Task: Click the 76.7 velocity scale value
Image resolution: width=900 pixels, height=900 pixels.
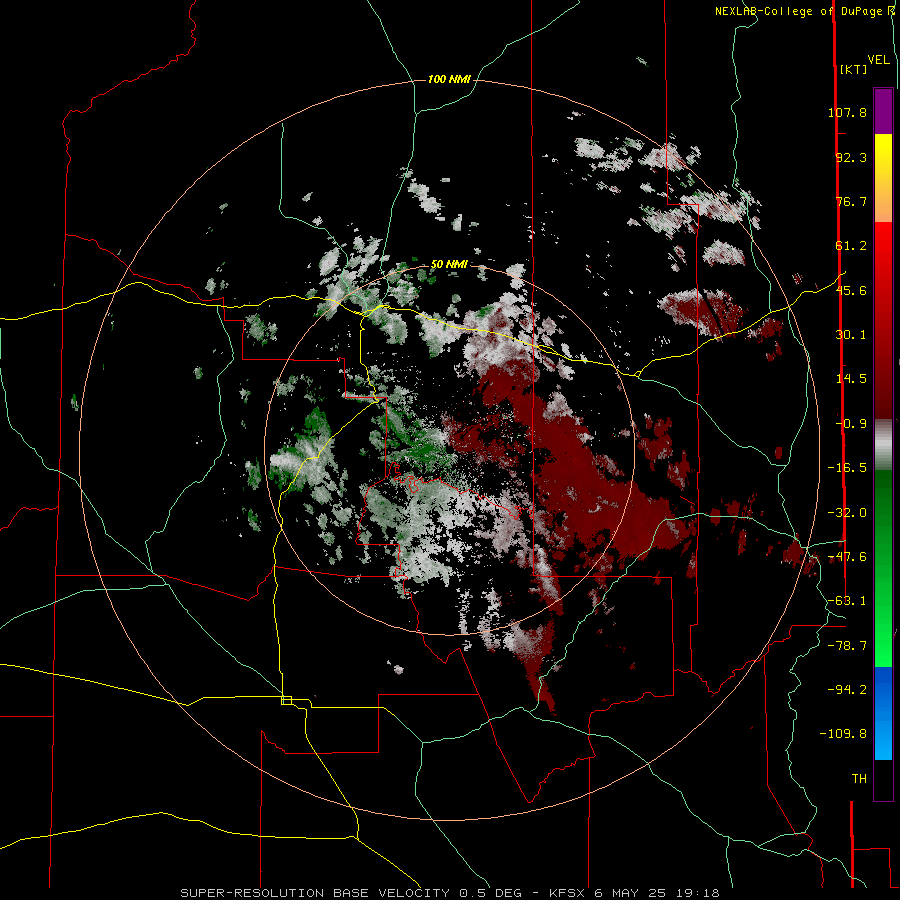Action: point(851,201)
